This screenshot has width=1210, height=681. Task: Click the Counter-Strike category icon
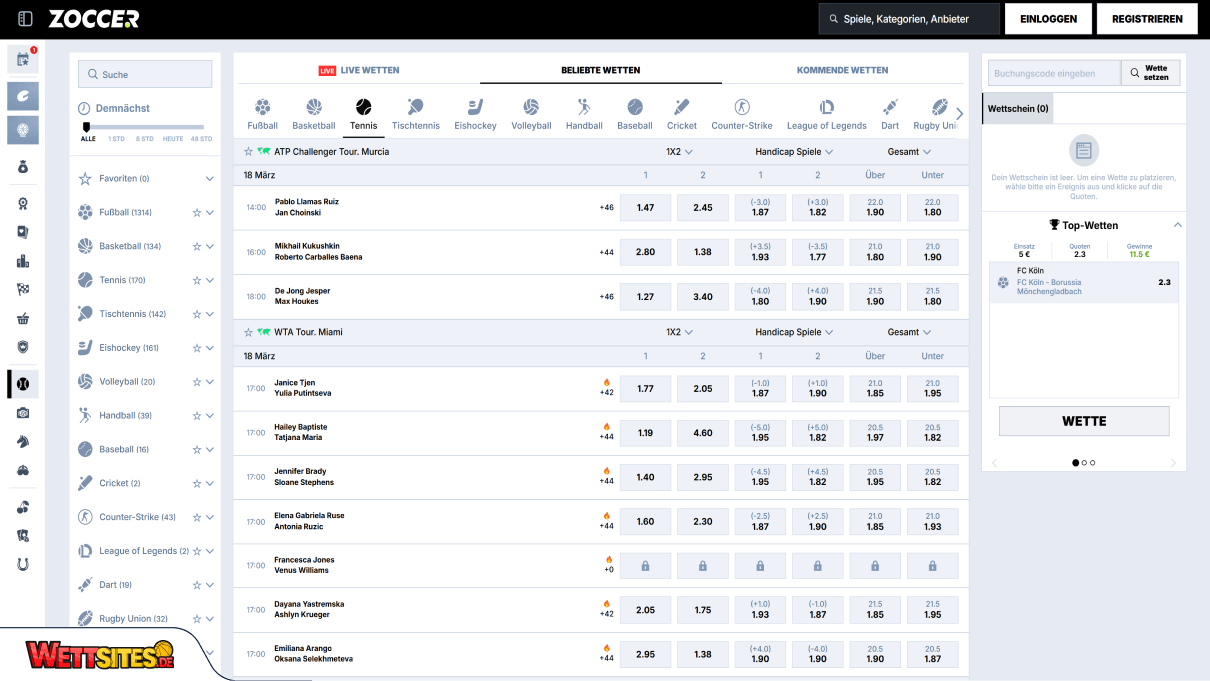coord(741,108)
